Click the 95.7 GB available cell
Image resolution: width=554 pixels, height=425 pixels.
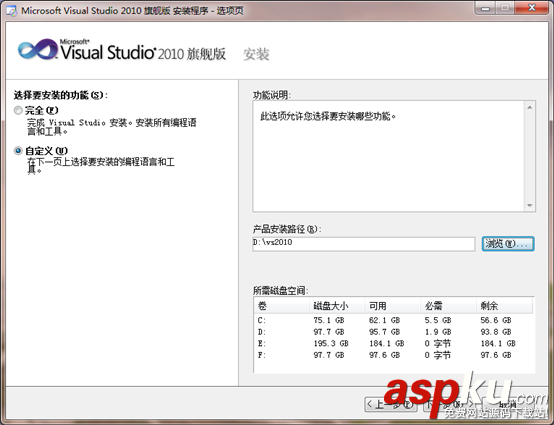tap(384, 332)
